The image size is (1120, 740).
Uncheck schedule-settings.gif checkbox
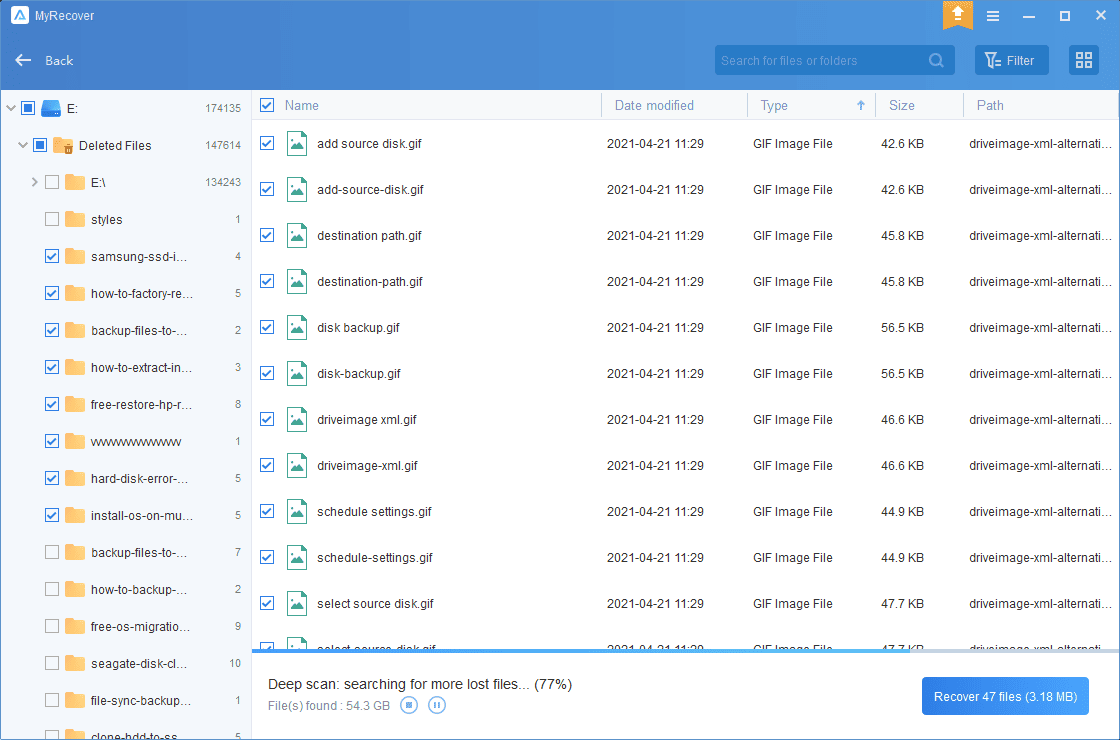[267, 558]
